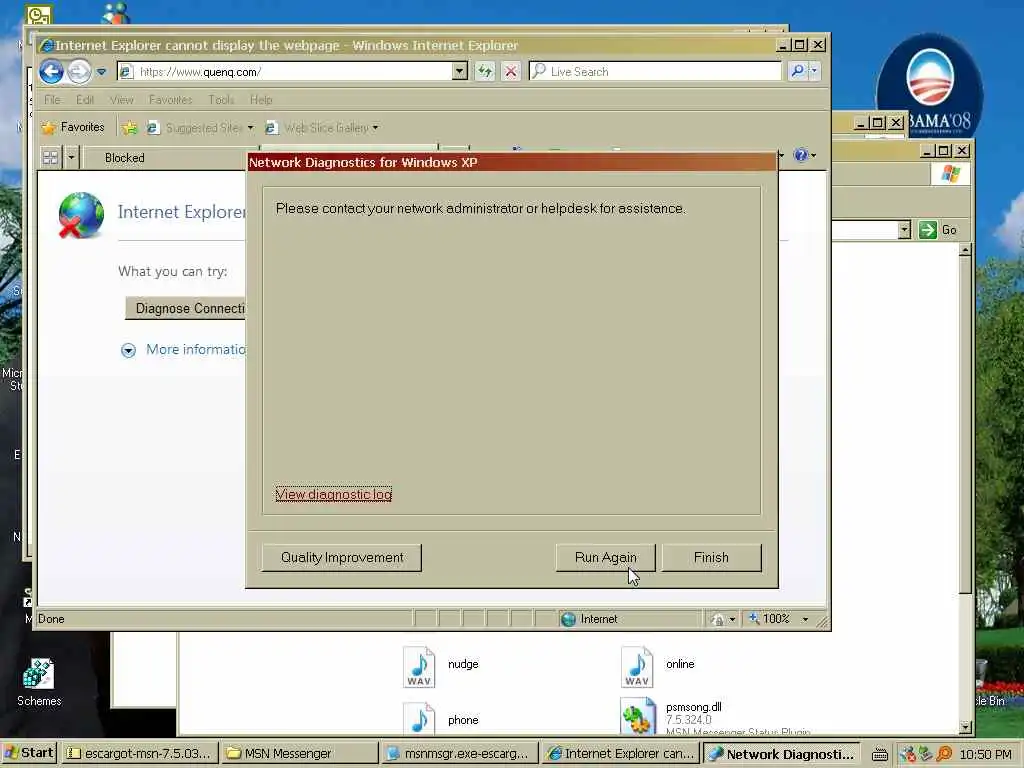Open the Help menu in Internet Explorer
The height and width of the screenshot is (768, 1024).
click(x=261, y=100)
